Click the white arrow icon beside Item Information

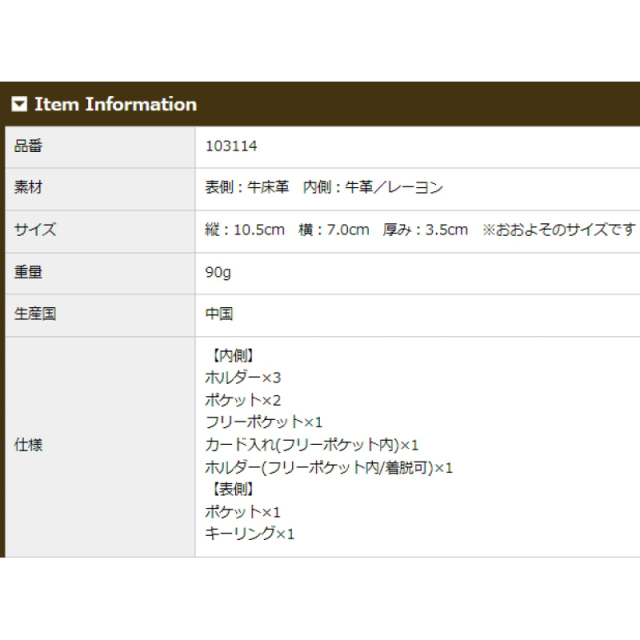pyautogui.click(x=19, y=104)
